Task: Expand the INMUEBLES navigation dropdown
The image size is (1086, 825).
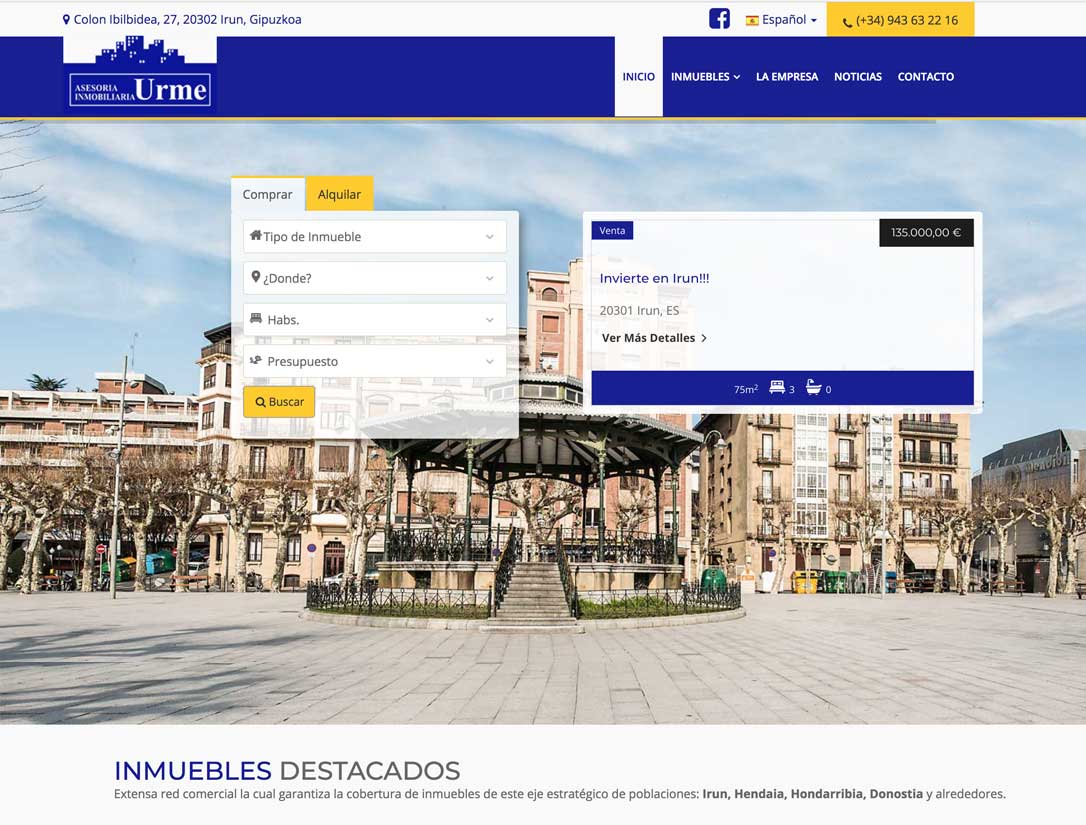Action: pyautogui.click(x=705, y=76)
